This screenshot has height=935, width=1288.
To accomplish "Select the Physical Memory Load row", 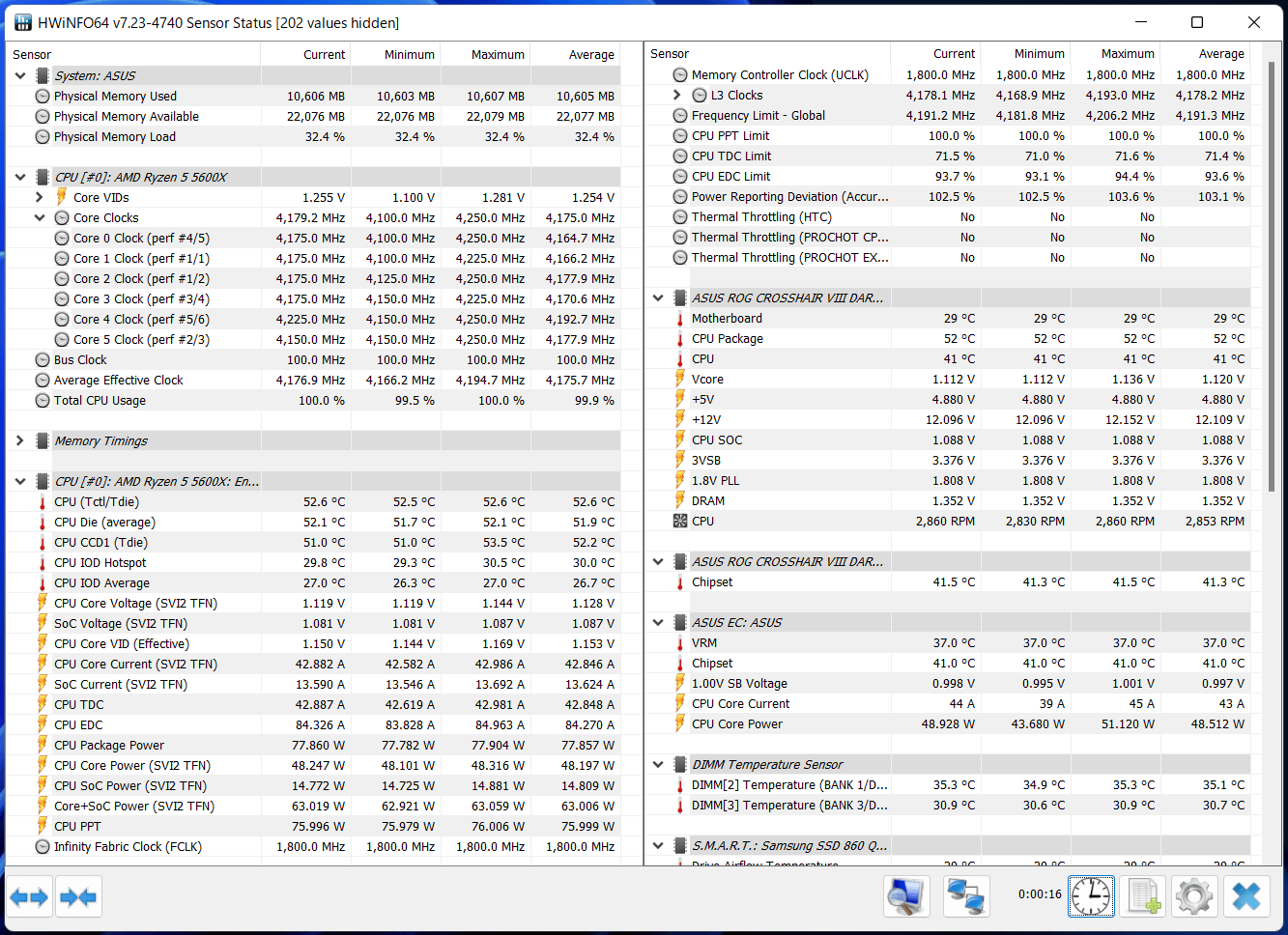I will tap(314, 137).
